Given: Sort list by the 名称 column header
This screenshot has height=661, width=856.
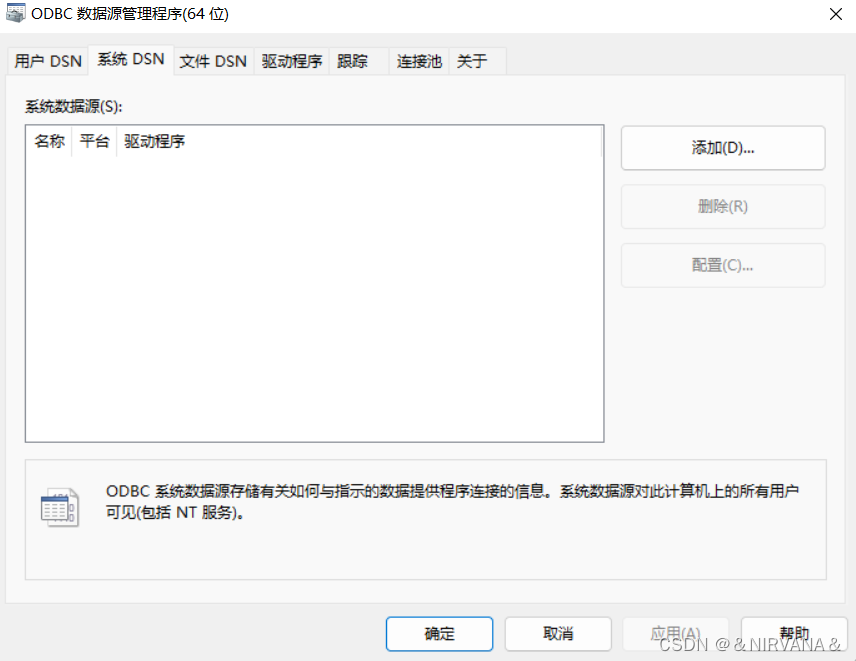Looking at the screenshot, I should click(49, 141).
